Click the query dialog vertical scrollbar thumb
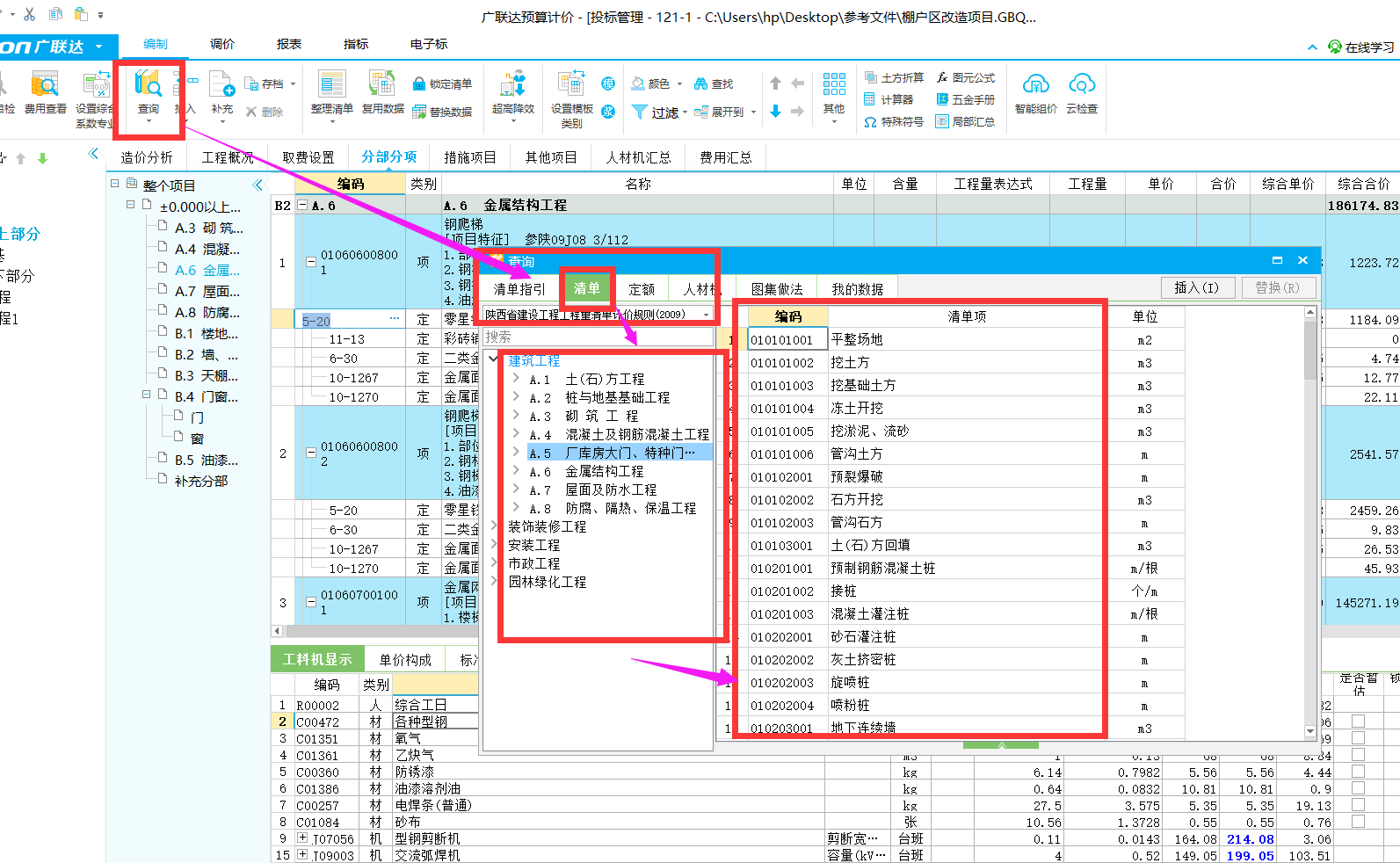Image resolution: width=1400 pixels, height=863 pixels. point(1310,350)
